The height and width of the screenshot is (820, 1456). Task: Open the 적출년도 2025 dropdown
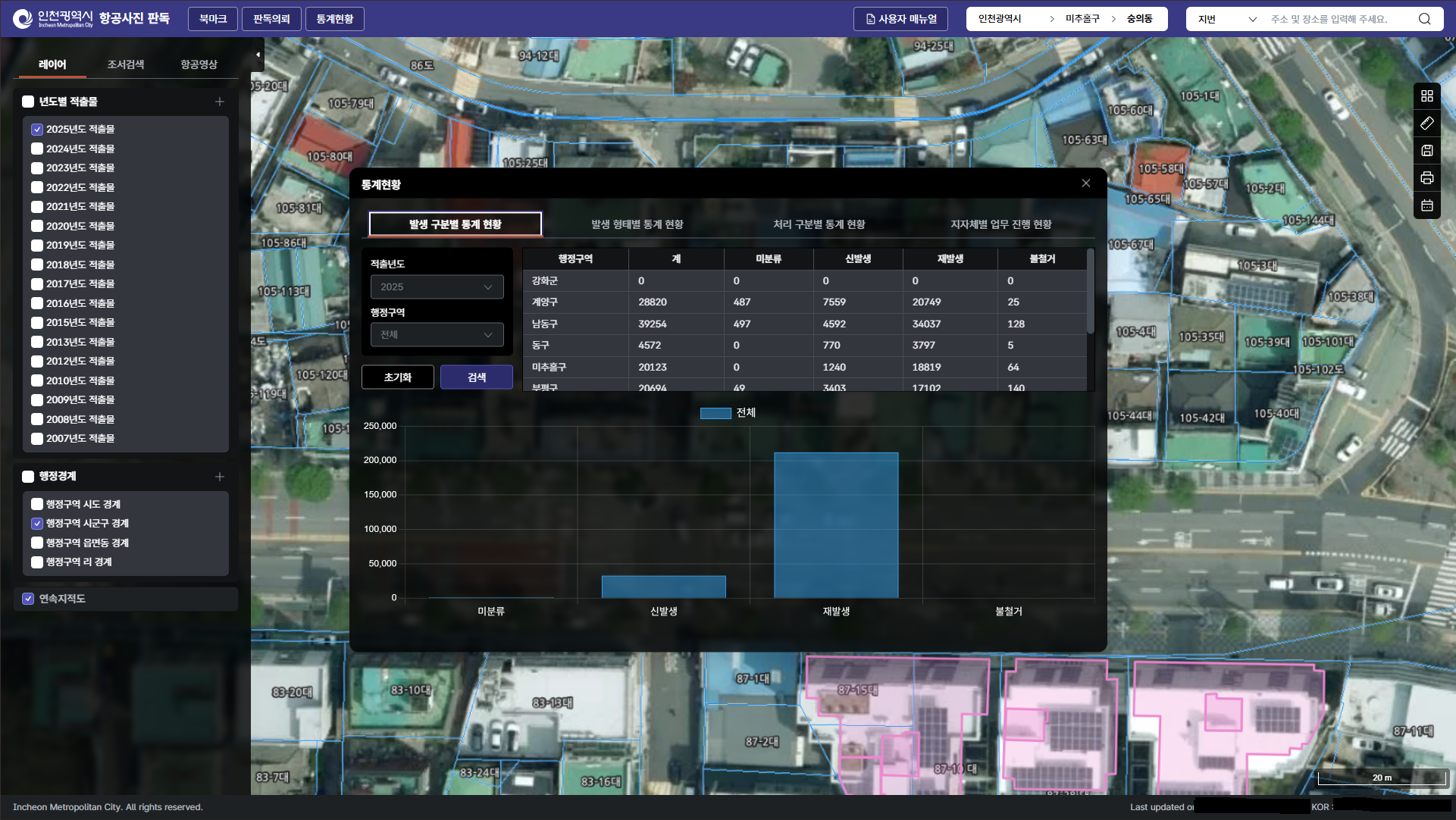click(x=437, y=287)
